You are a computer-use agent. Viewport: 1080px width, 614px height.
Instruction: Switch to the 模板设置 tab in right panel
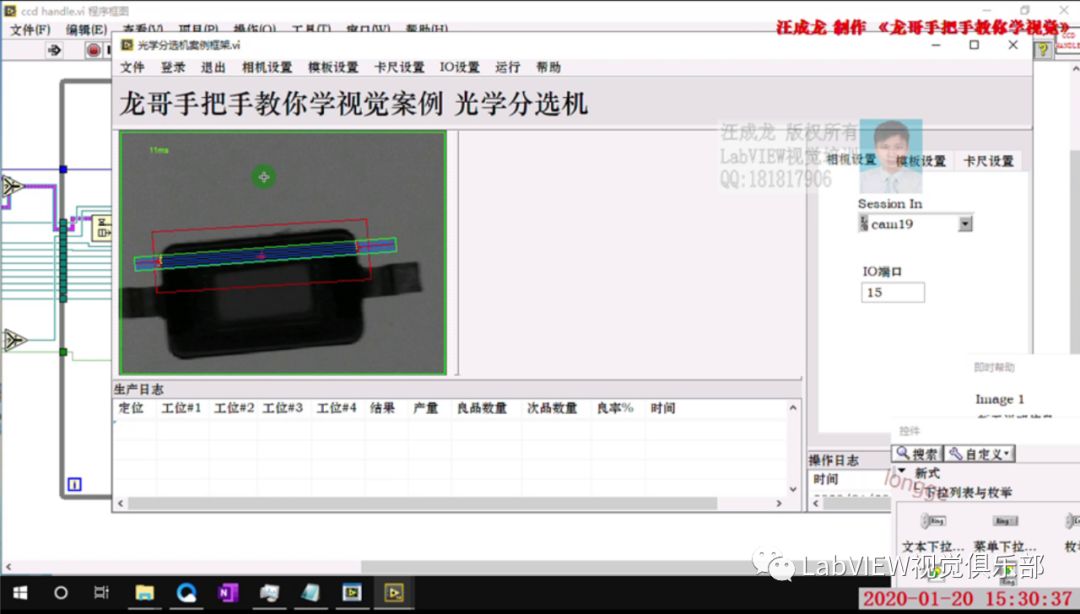(921, 161)
